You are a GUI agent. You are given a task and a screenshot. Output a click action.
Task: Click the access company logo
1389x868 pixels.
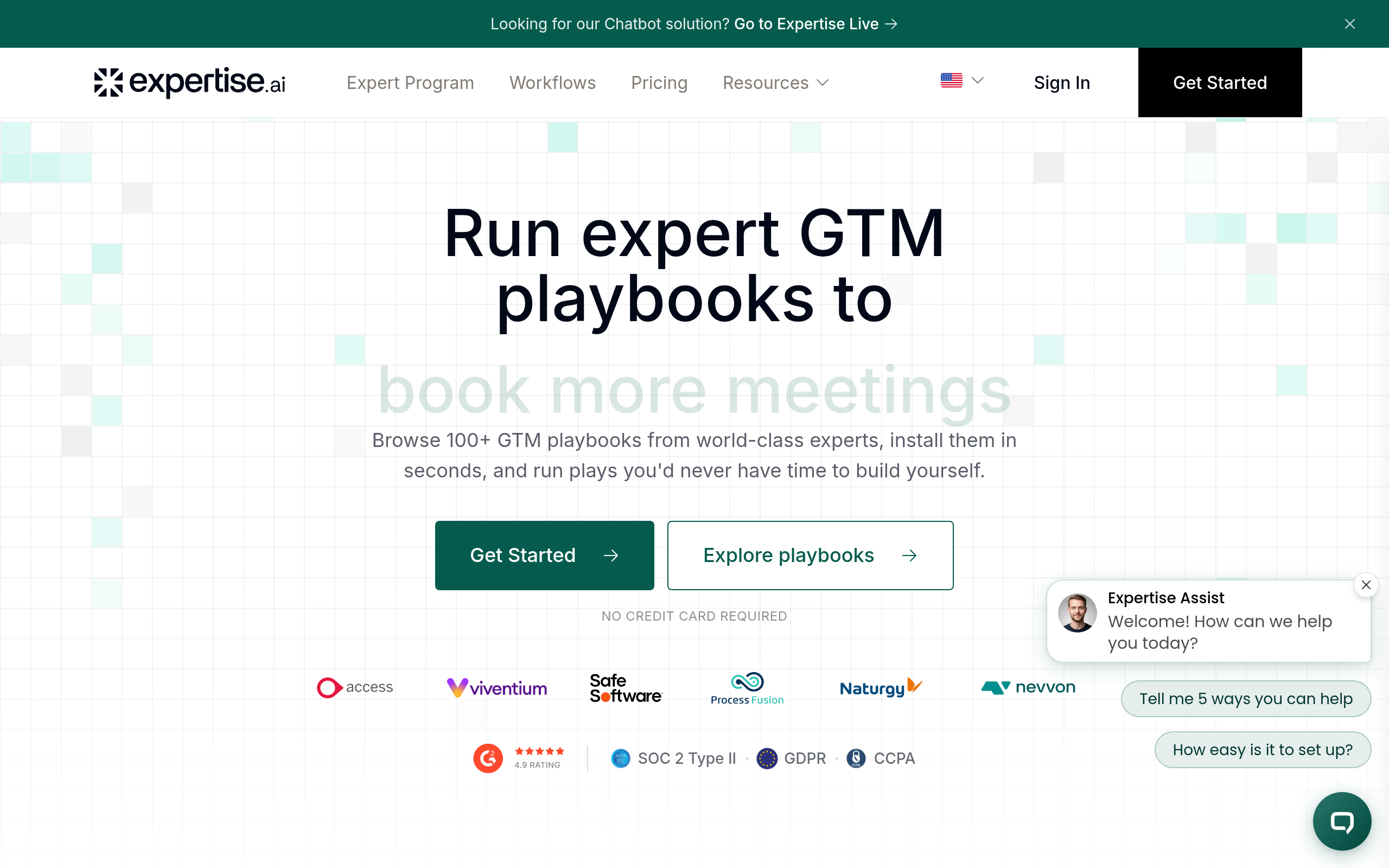click(x=355, y=687)
